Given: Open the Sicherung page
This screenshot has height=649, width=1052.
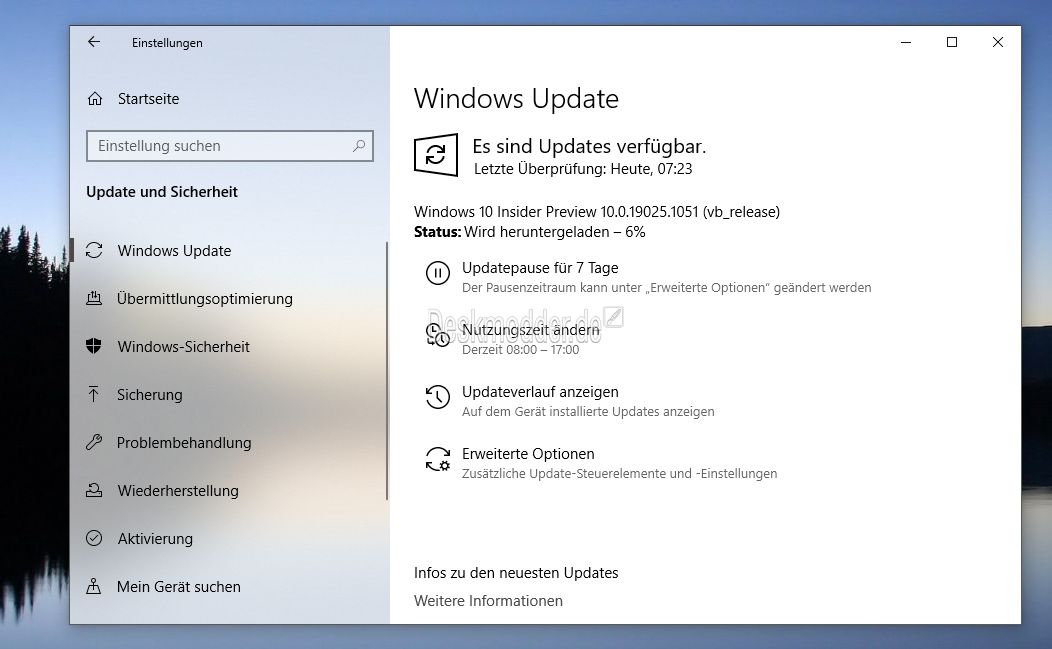Looking at the screenshot, I should click(150, 395).
